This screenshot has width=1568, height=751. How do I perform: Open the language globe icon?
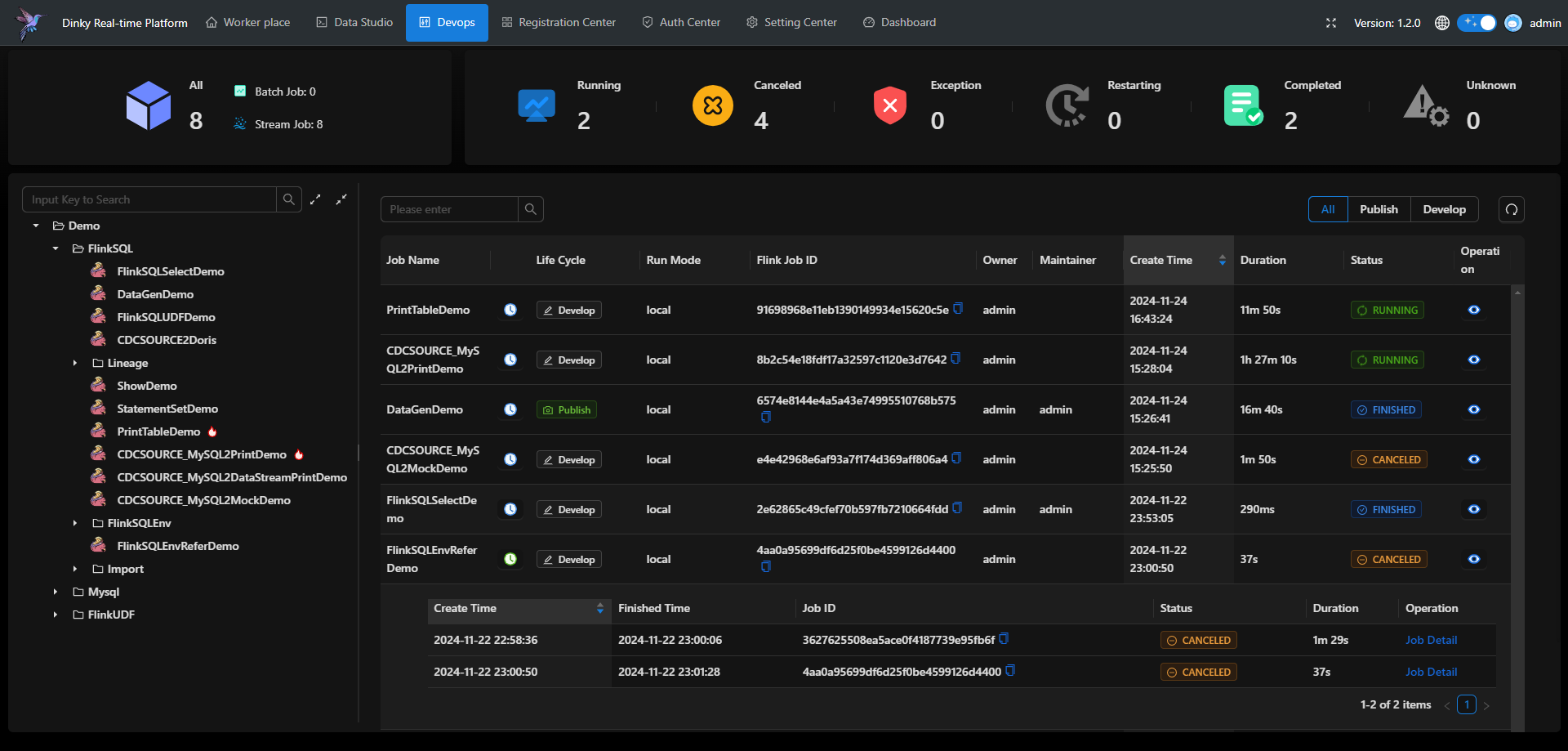tap(1442, 23)
